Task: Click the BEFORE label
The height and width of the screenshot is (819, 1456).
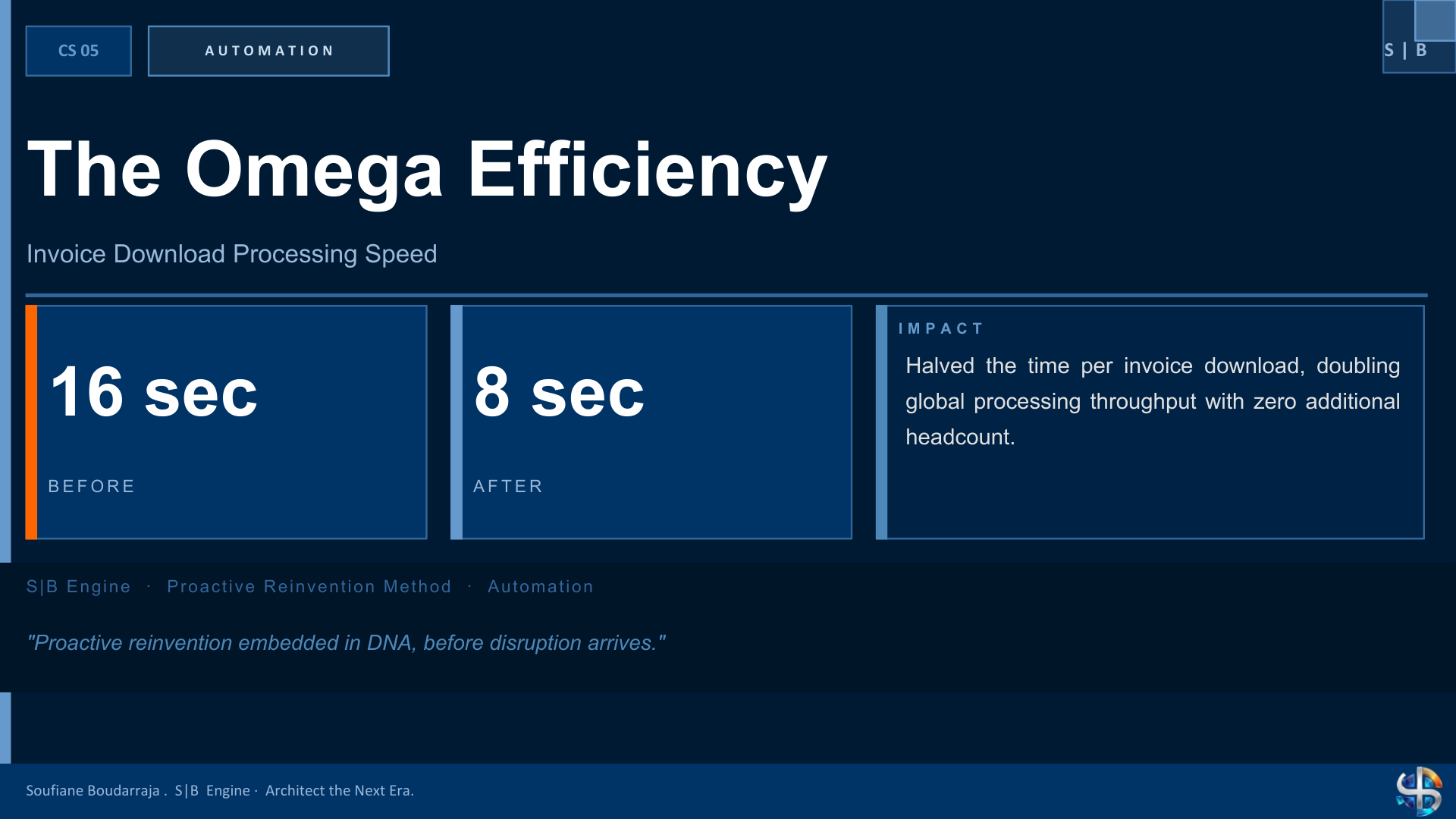Action: 92,486
